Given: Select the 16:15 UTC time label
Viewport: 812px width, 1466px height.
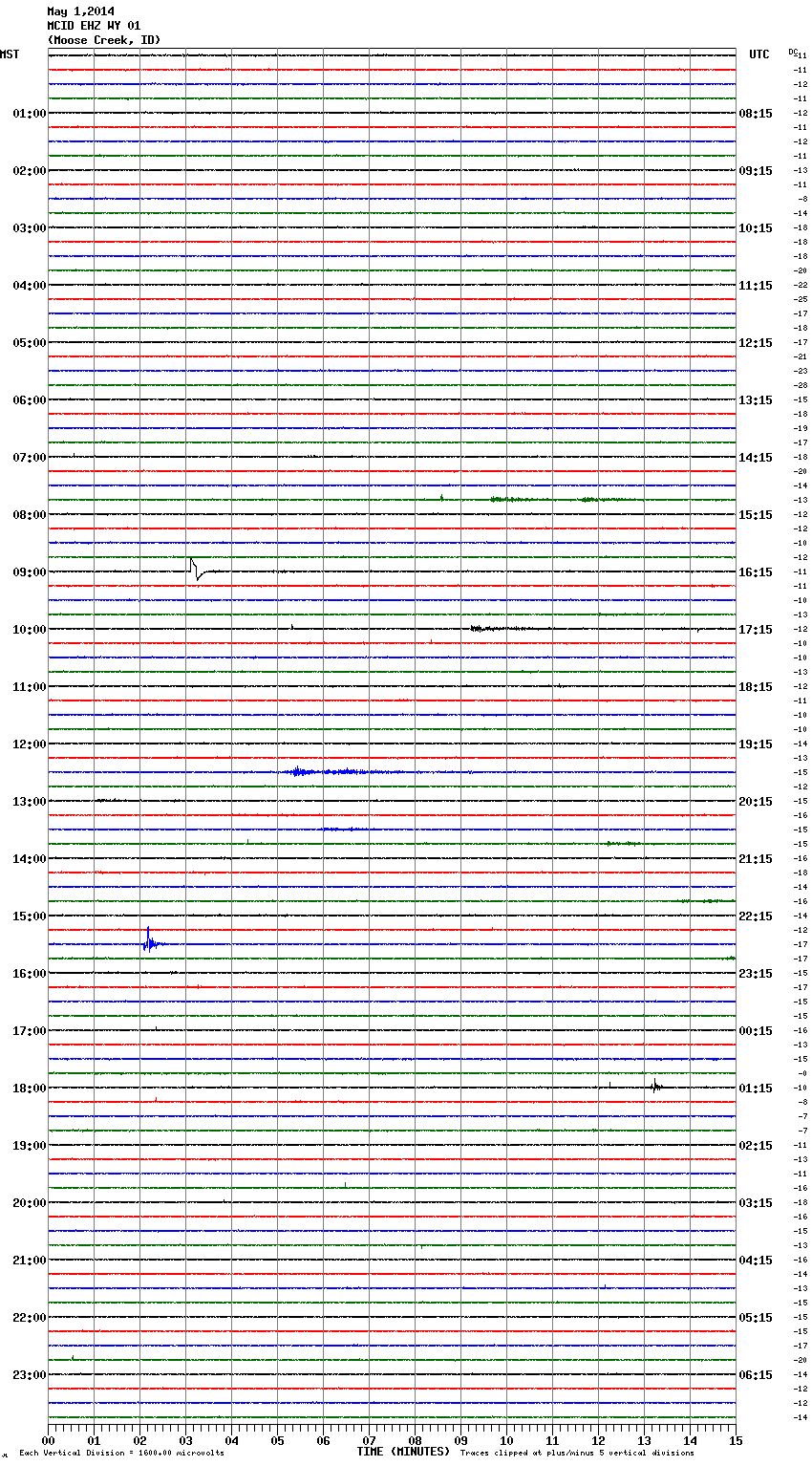Looking at the screenshot, I should click(755, 572).
